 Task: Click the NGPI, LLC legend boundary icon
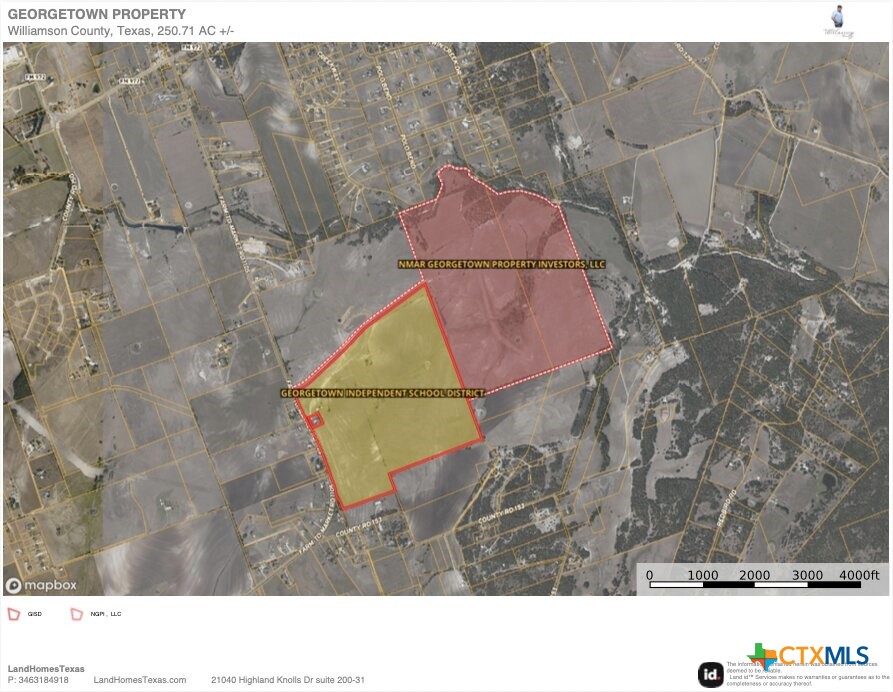click(x=76, y=614)
